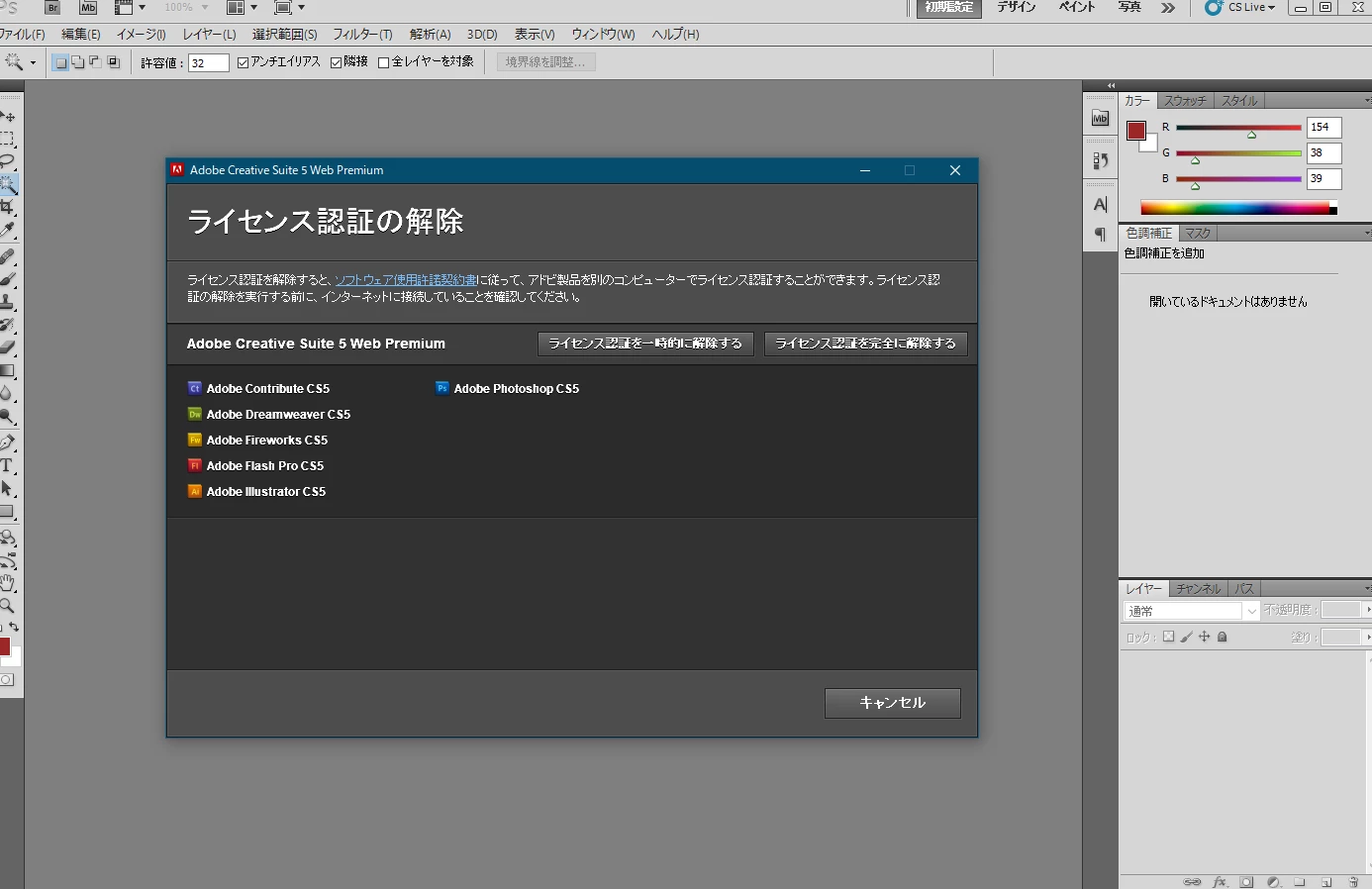Open the Character panel icon in dock
1372x889 pixels.
(1100, 205)
